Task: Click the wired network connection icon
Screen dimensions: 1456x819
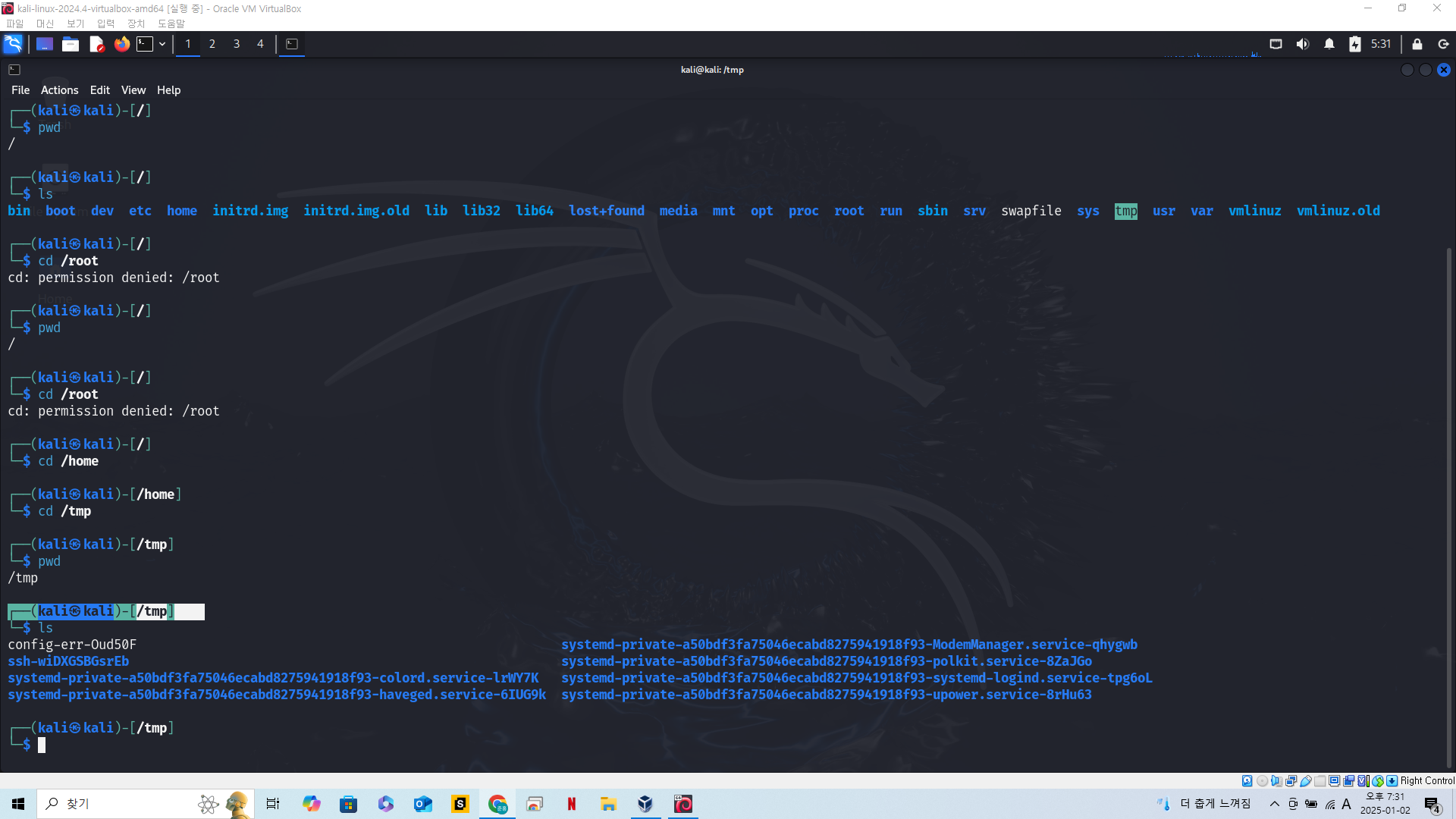Action: pos(1276,44)
